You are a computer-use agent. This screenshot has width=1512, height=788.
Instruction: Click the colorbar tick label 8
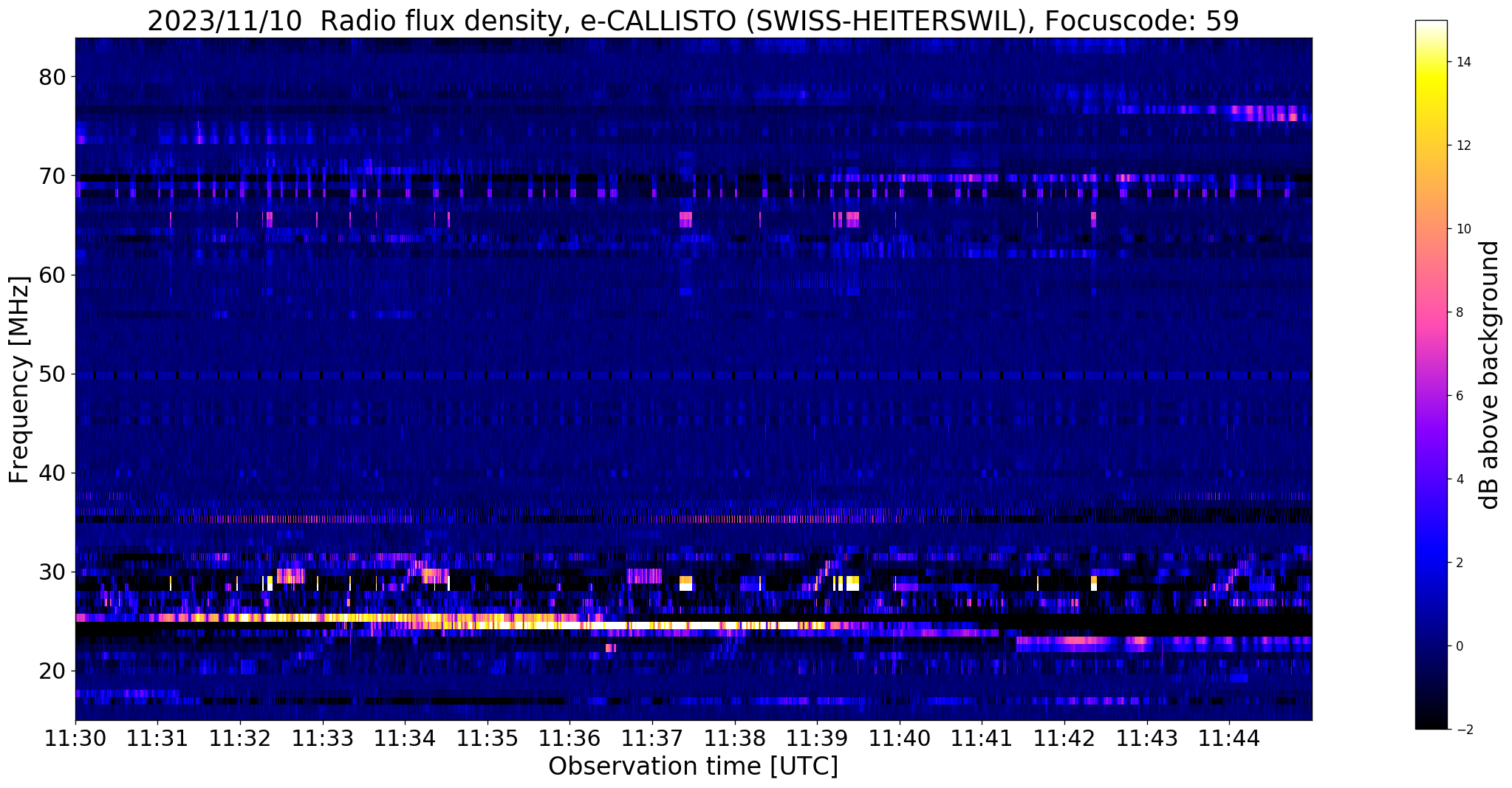click(x=1459, y=312)
